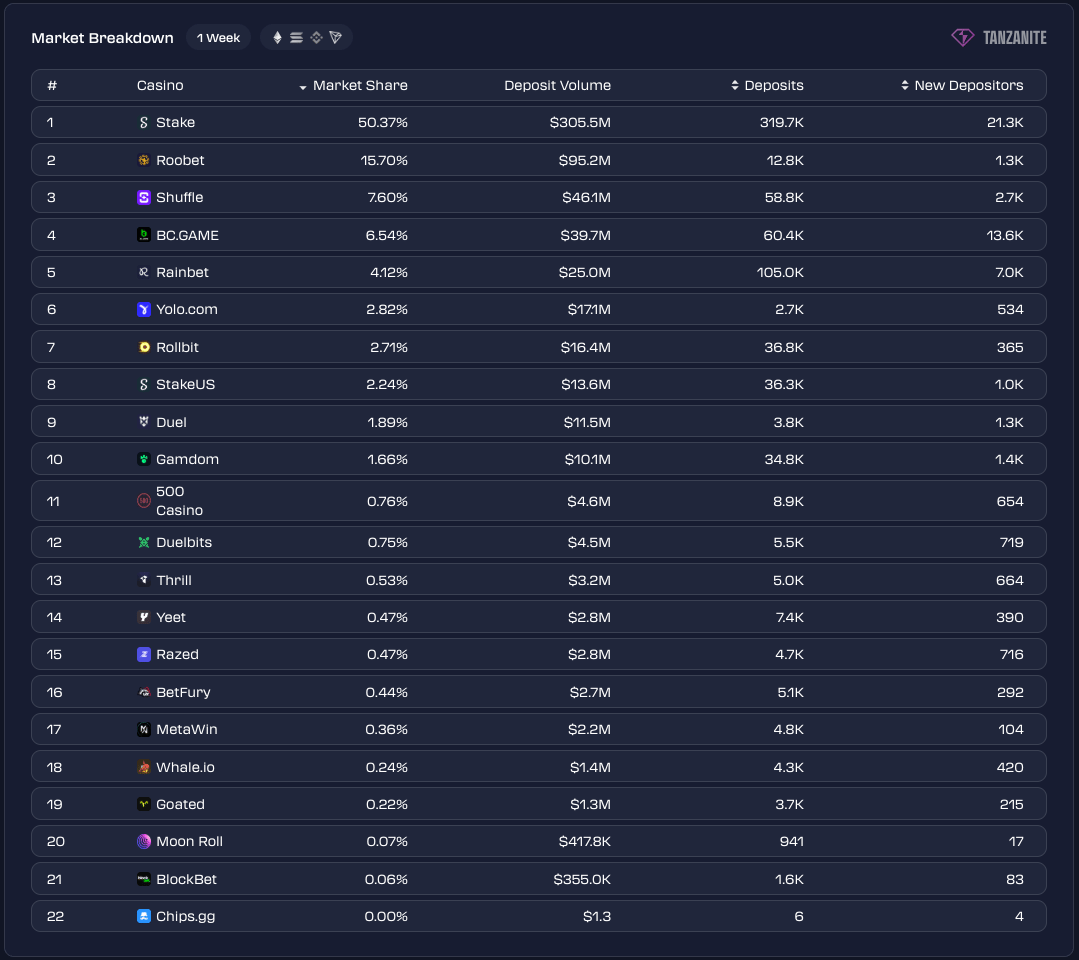The height and width of the screenshot is (960, 1079).
Task: Click the Whale.io logo icon
Action: point(144,767)
